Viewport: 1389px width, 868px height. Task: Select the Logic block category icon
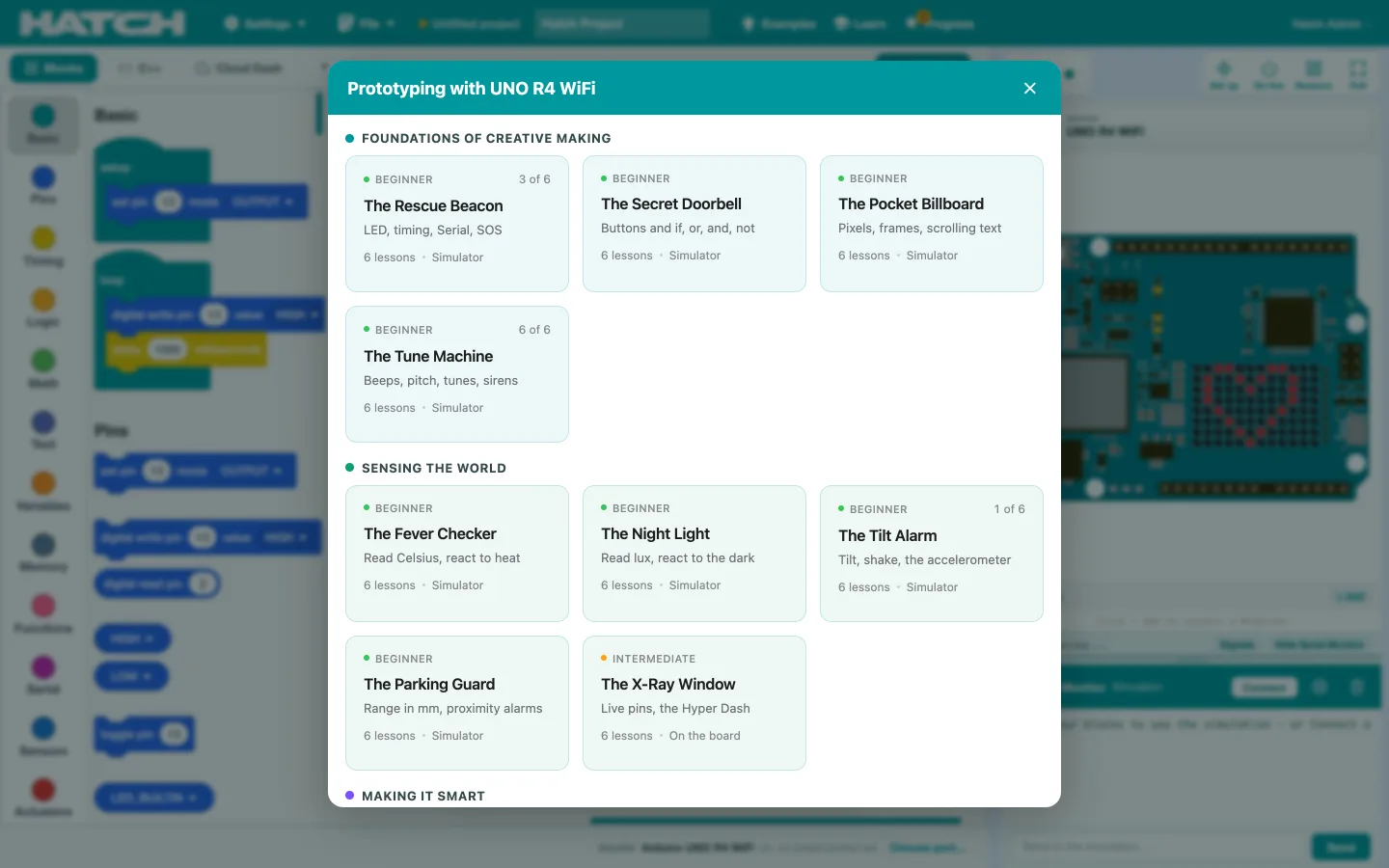[43, 300]
